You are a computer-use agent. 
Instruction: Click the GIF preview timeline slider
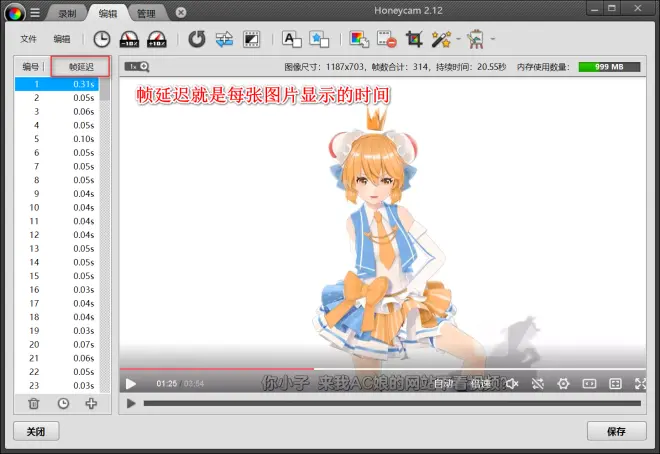[x=392, y=404]
